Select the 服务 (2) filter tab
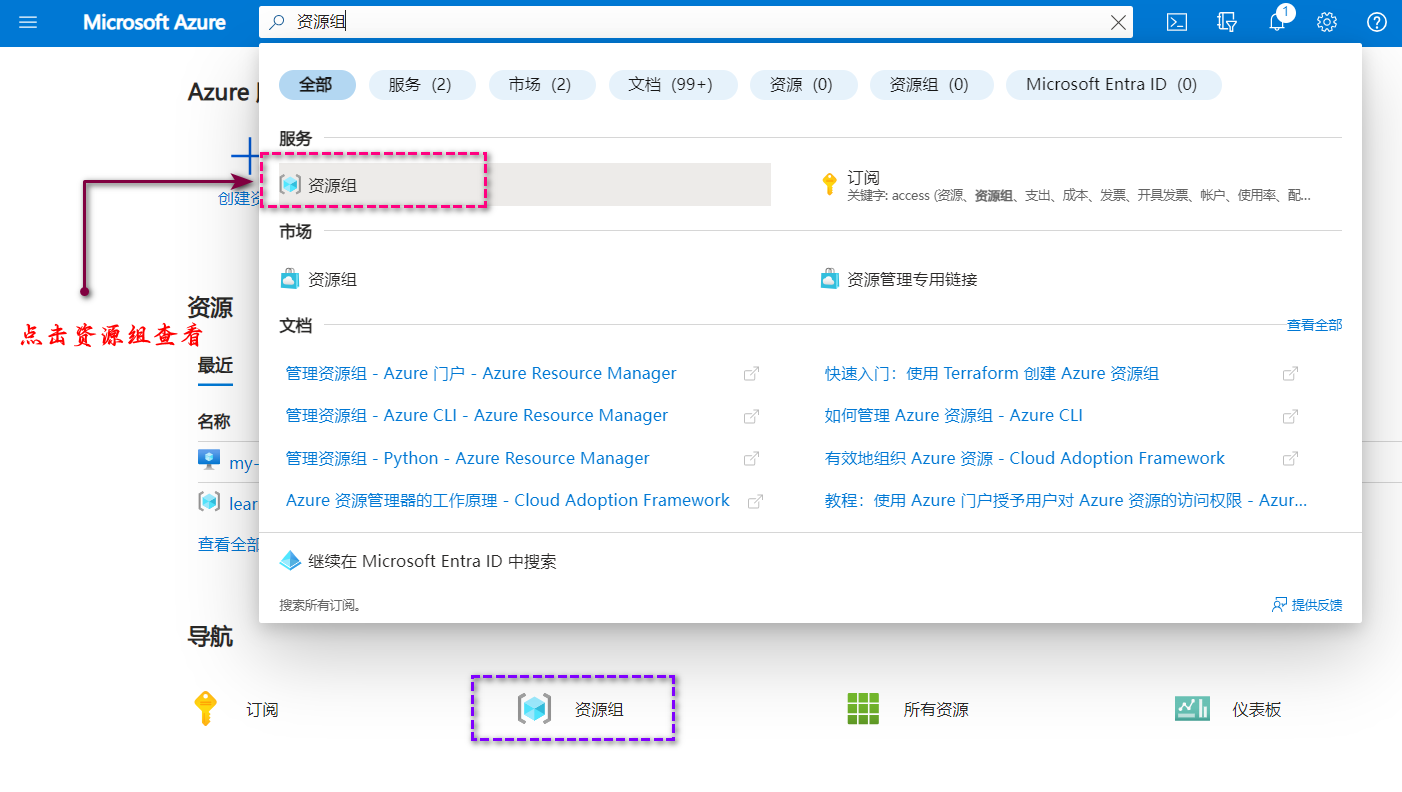This screenshot has width=1402, height=792. [422, 85]
